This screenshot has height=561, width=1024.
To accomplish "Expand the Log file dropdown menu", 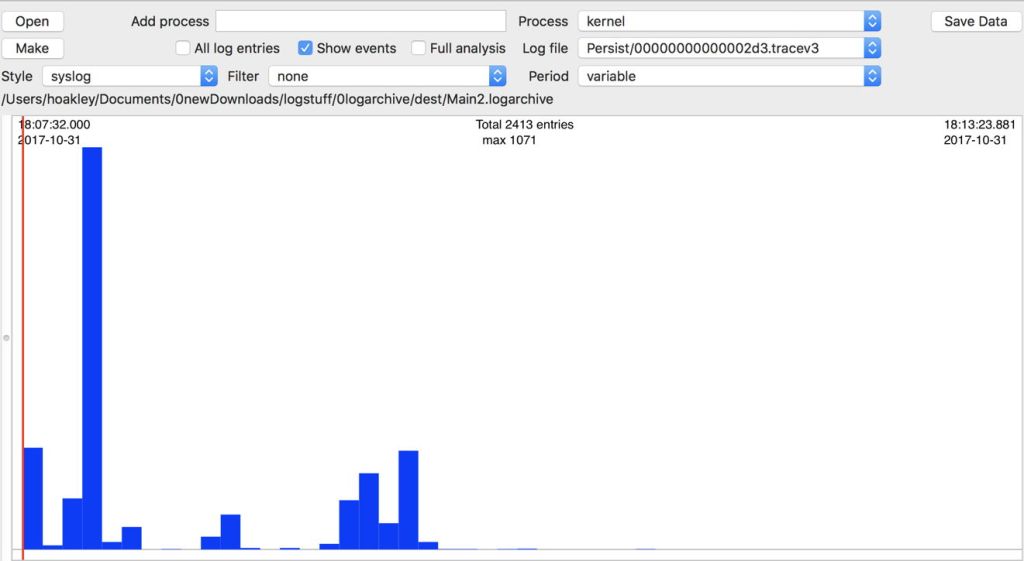I will [728, 48].
